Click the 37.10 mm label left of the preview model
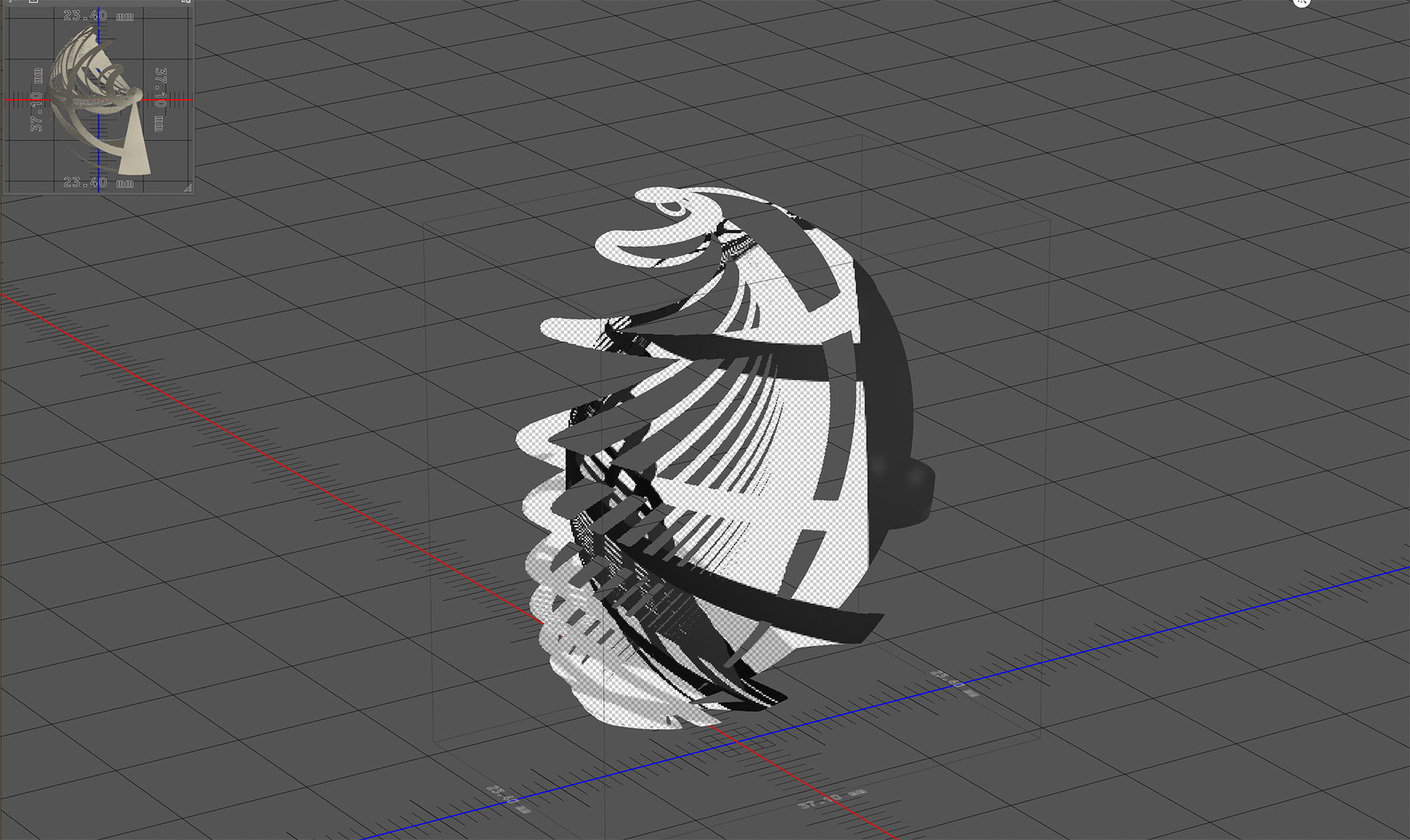The image size is (1410, 840). click(x=37, y=101)
